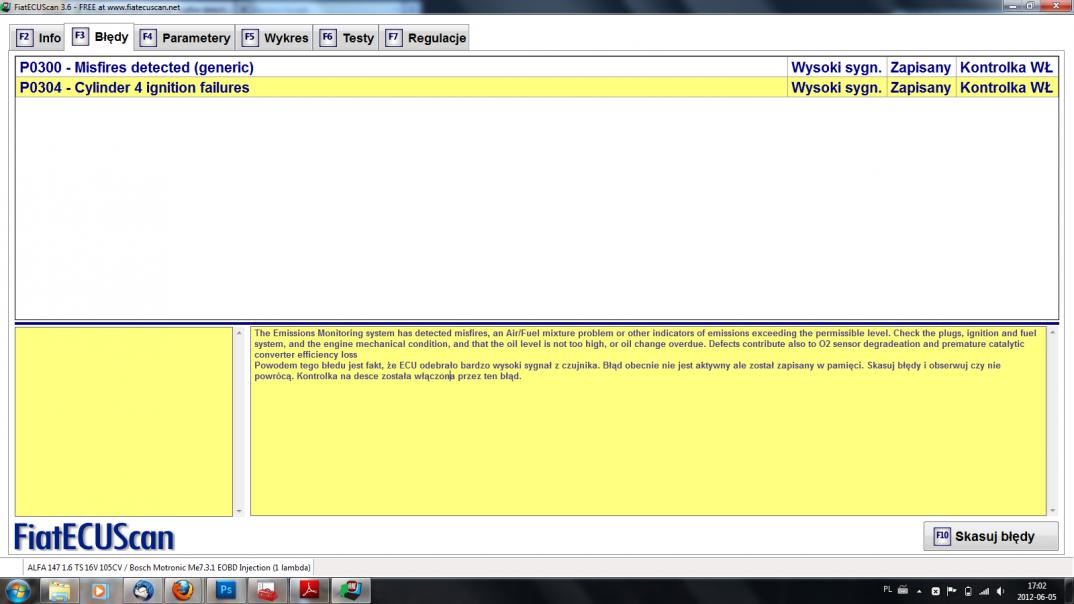This screenshot has height=604, width=1074.
Task: Click 'Zapisany' cell in P0304 row
Action: click(x=921, y=88)
